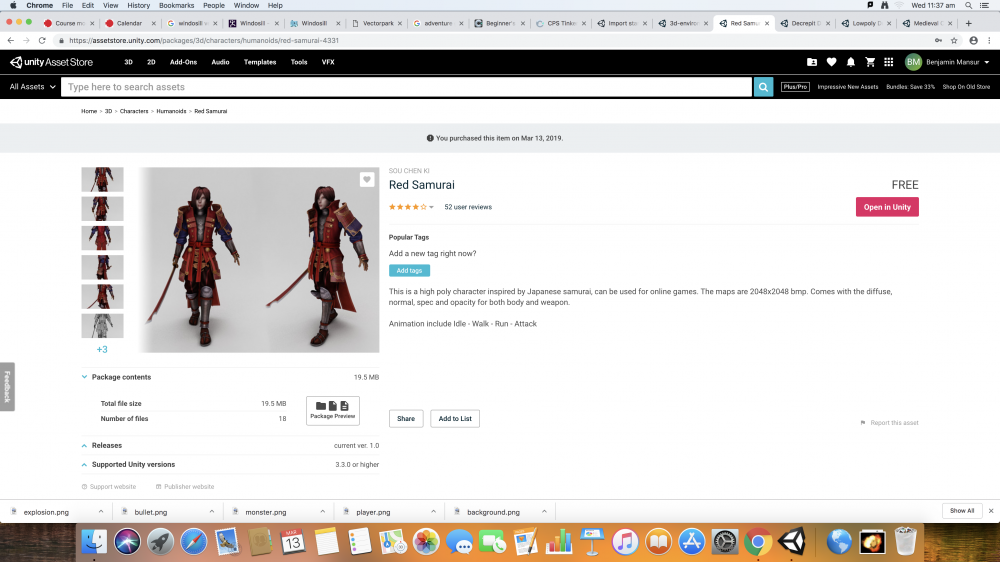This screenshot has height=562, width=1000.
Task: Bookmark page with star icon in address bar
Action: (954, 40)
